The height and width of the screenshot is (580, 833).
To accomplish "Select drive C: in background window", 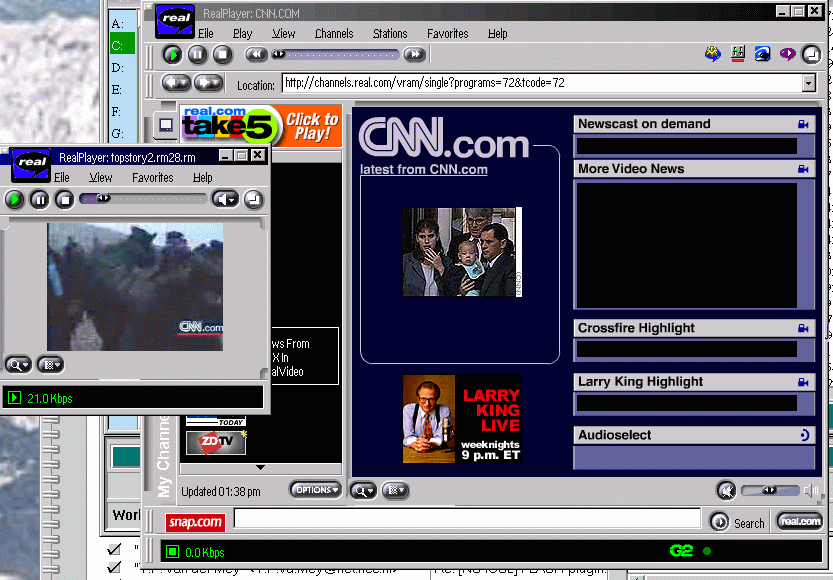I will (x=122, y=45).
